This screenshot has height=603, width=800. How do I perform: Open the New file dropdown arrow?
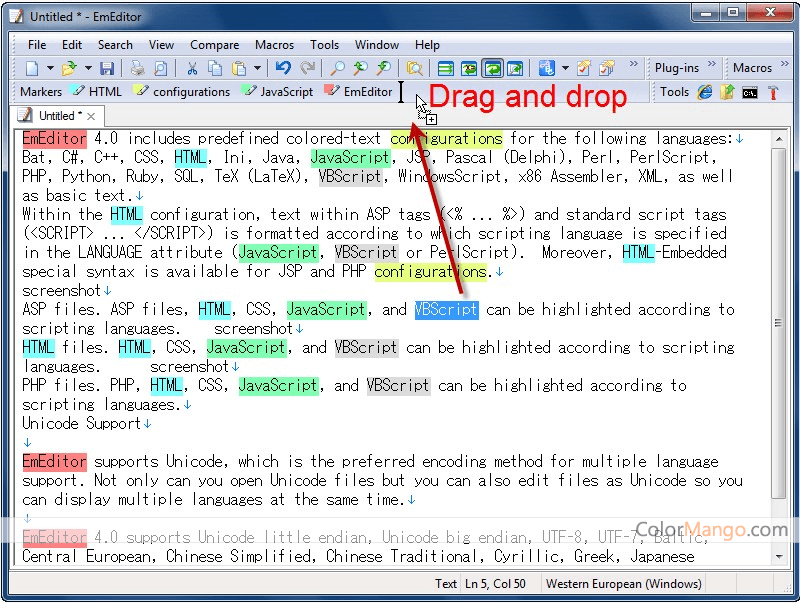pyautogui.click(x=49, y=68)
